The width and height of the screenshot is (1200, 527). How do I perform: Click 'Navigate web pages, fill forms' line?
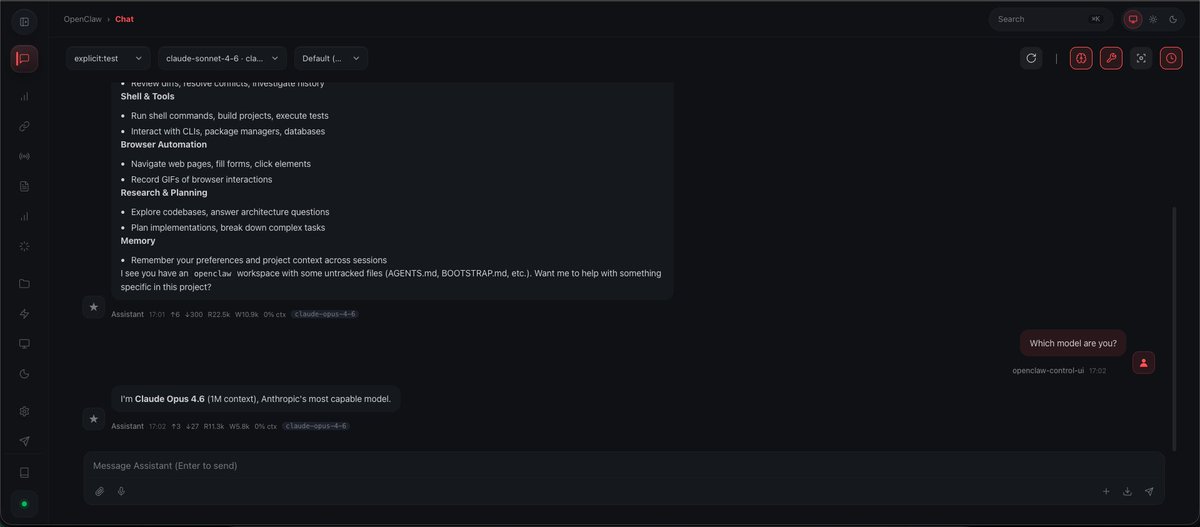click(x=221, y=164)
